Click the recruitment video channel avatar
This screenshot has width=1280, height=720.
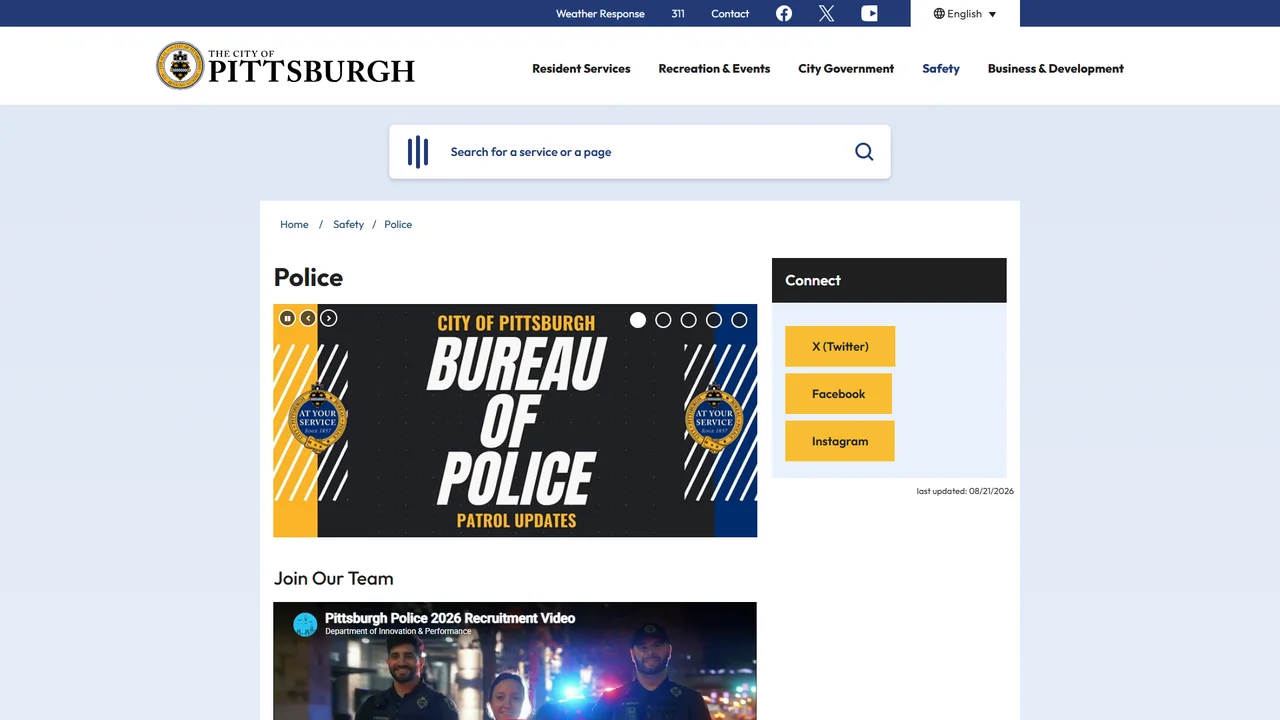click(305, 625)
